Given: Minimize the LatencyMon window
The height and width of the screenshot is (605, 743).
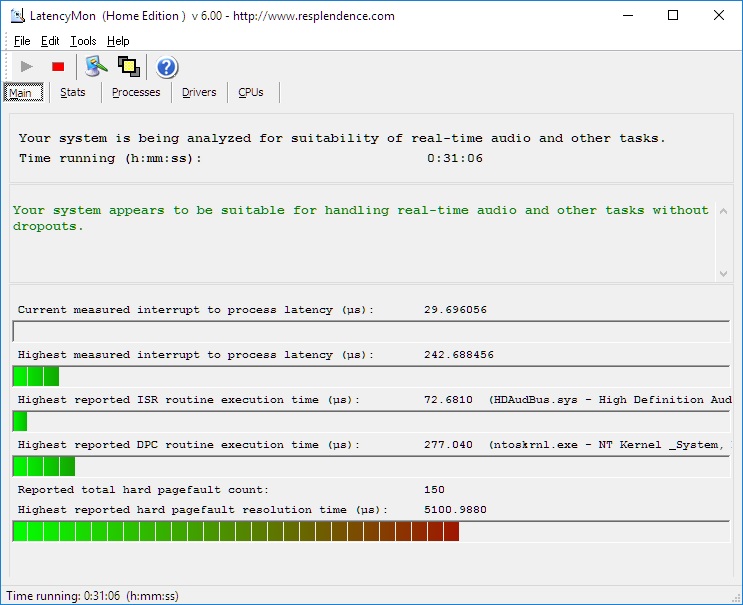Looking at the screenshot, I should pos(628,15).
